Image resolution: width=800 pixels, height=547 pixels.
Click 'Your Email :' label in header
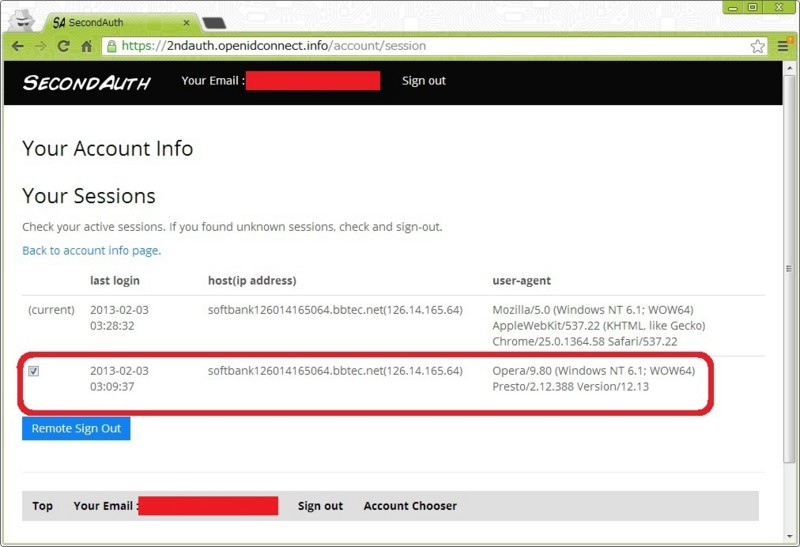coord(213,81)
